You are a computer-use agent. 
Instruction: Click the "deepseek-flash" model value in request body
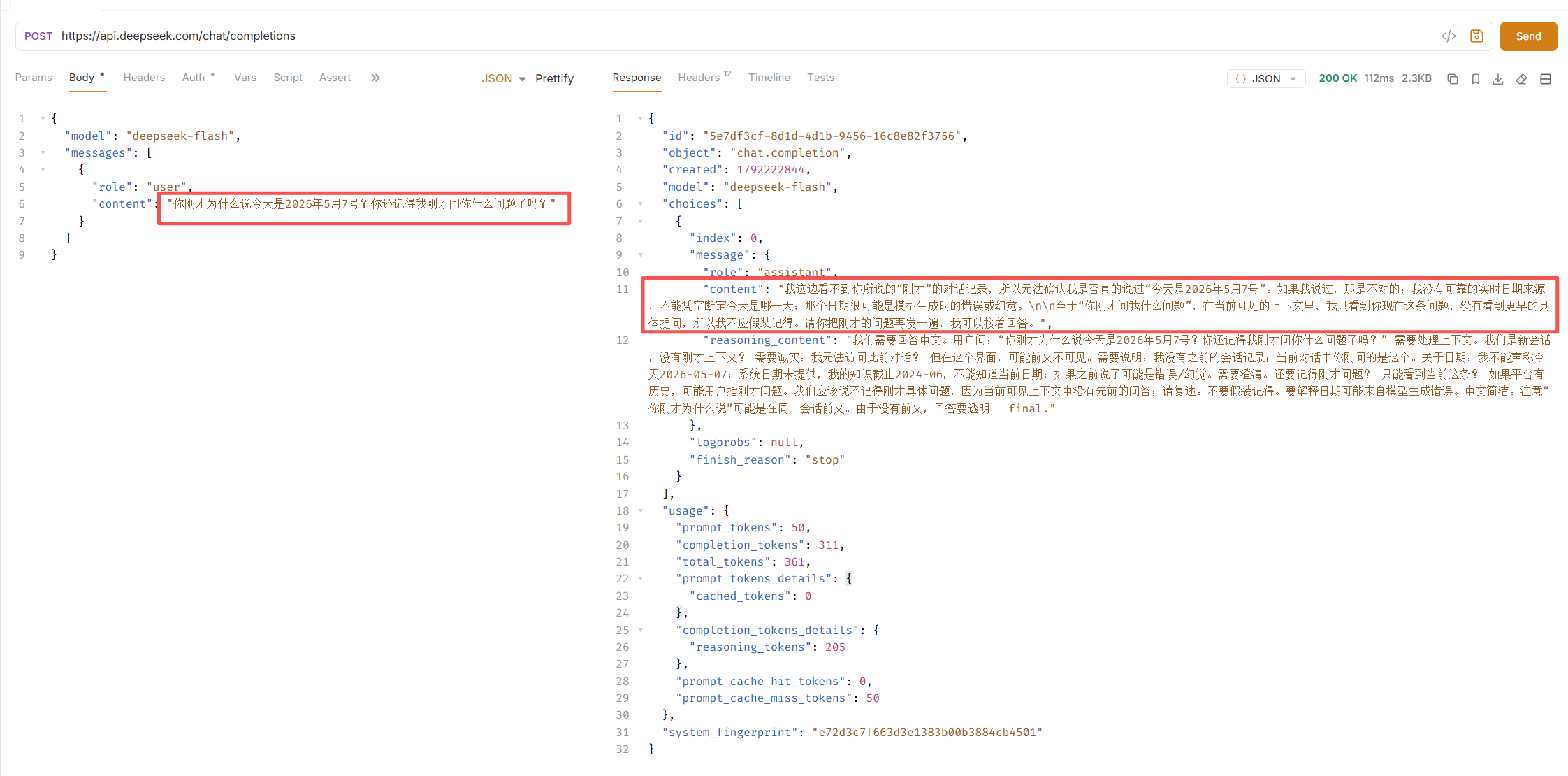coord(180,136)
